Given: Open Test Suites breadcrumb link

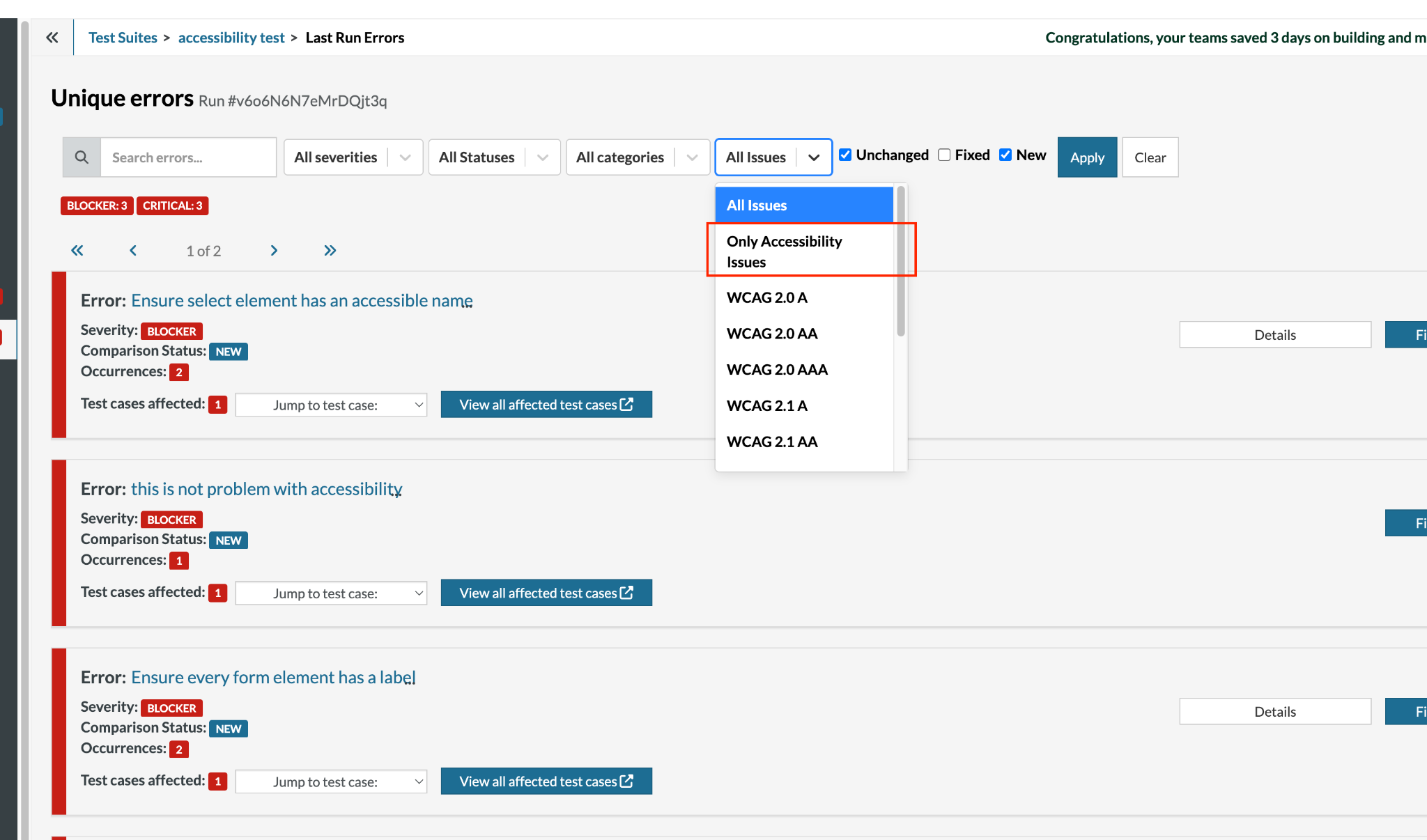Looking at the screenshot, I should click(123, 38).
